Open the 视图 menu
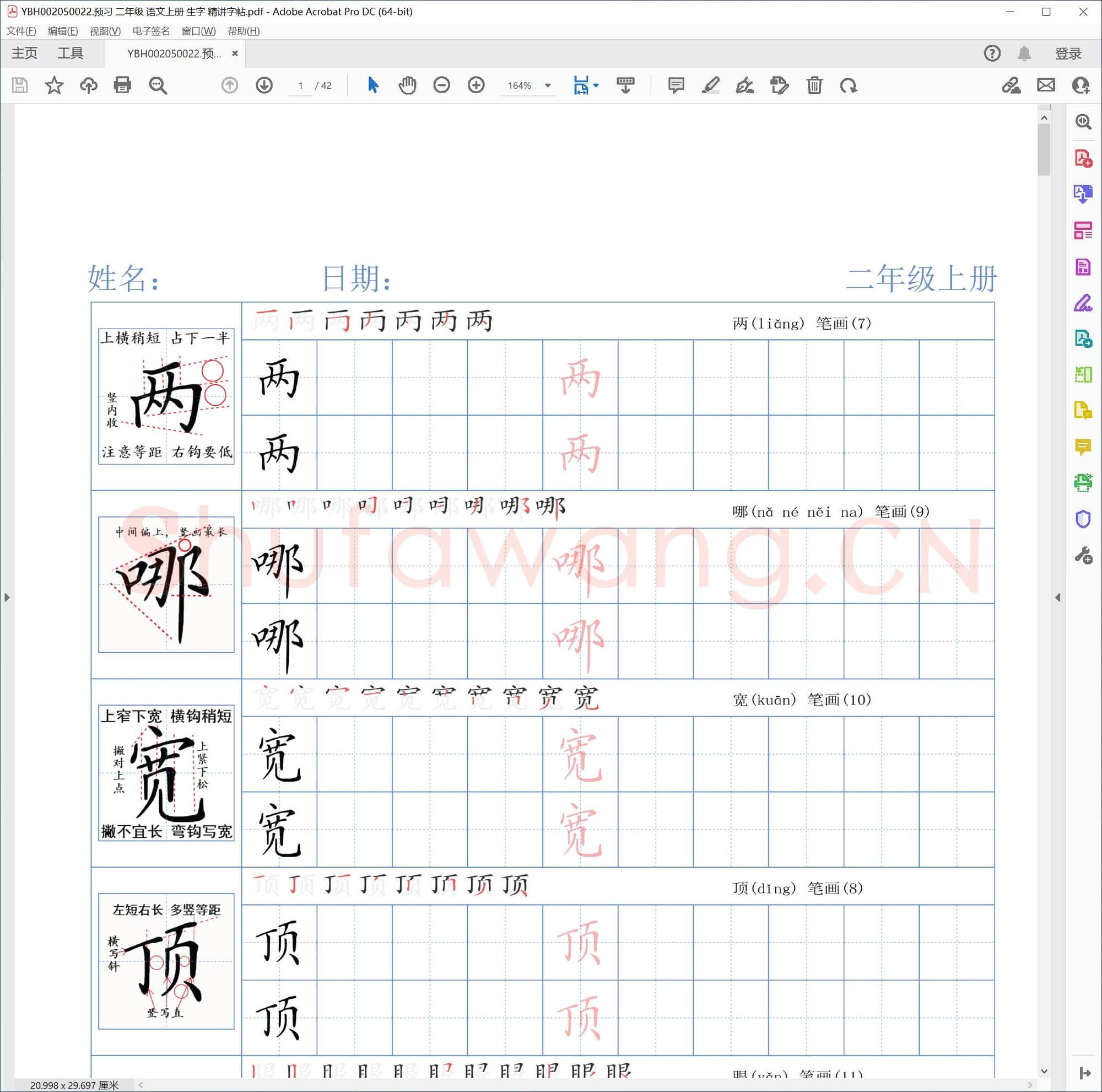The height and width of the screenshot is (1092, 1102). [105, 31]
